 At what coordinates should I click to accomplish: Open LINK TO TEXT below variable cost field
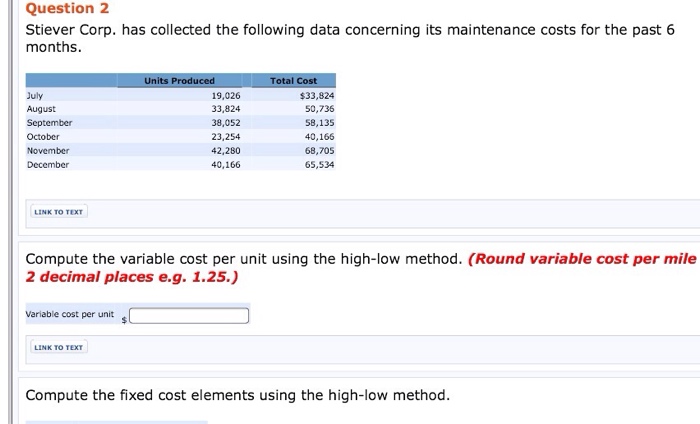(58, 347)
